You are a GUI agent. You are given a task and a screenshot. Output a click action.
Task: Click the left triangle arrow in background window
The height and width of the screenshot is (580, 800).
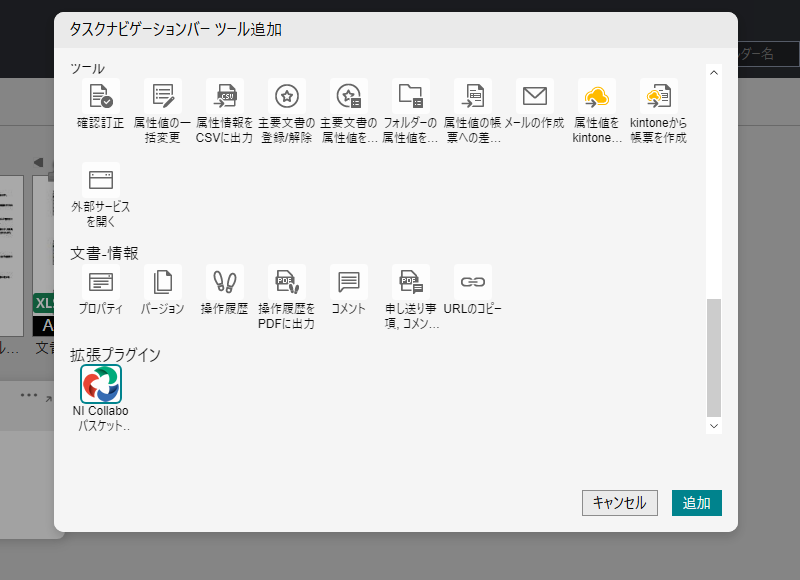[38, 162]
